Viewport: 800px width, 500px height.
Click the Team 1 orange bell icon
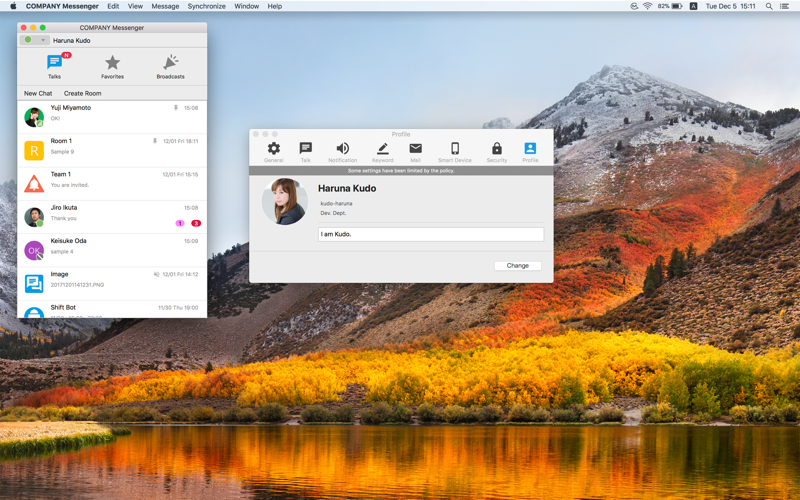coord(34,184)
